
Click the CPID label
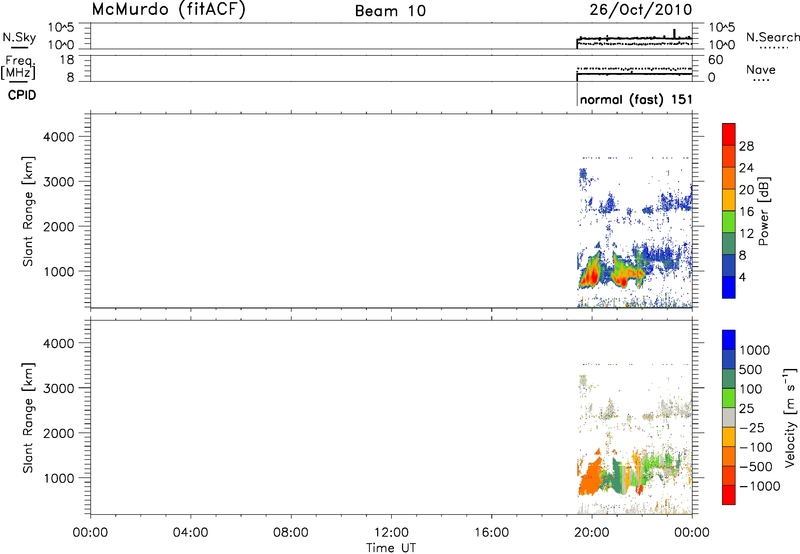tap(22, 95)
